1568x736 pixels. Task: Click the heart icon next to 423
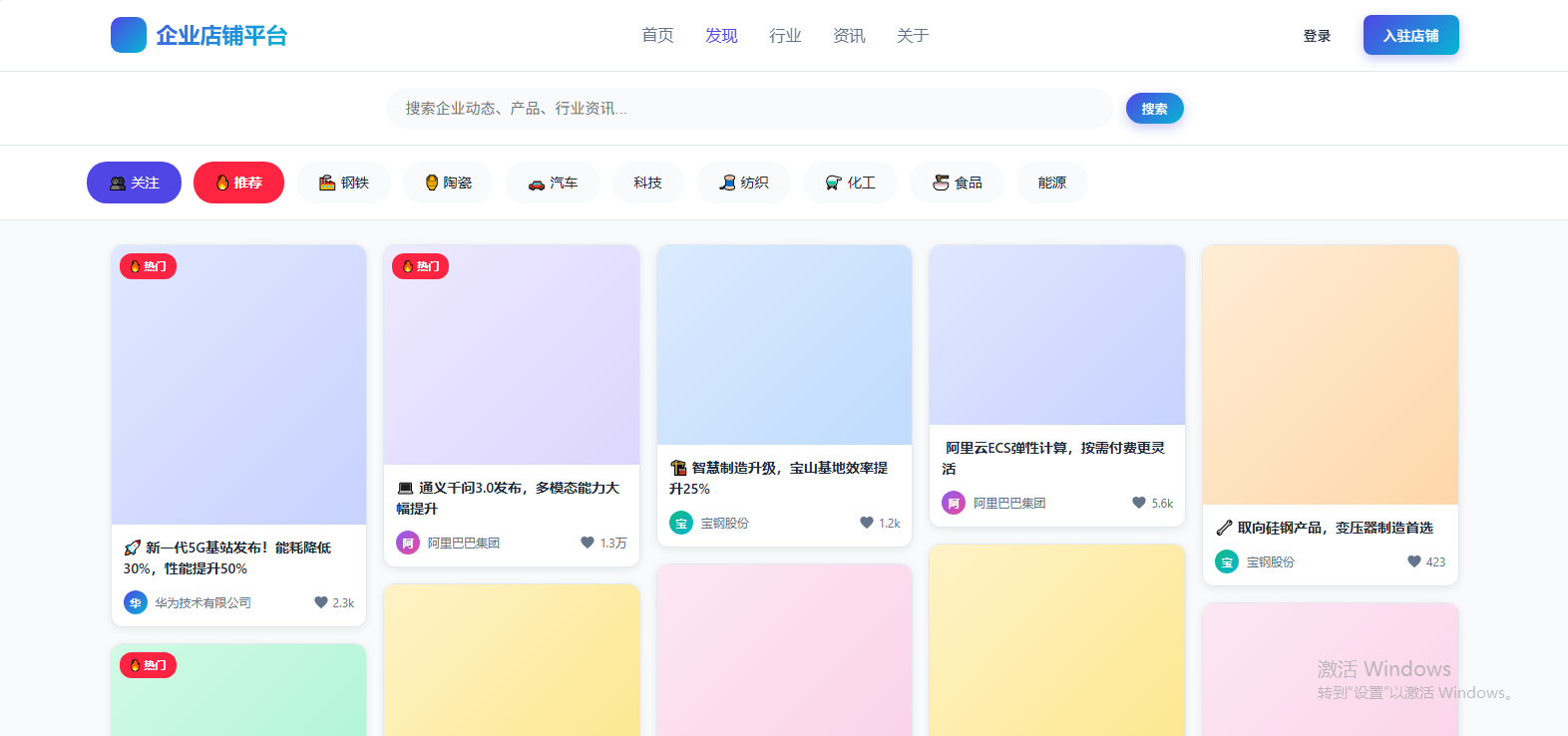click(x=1414, y=561)
